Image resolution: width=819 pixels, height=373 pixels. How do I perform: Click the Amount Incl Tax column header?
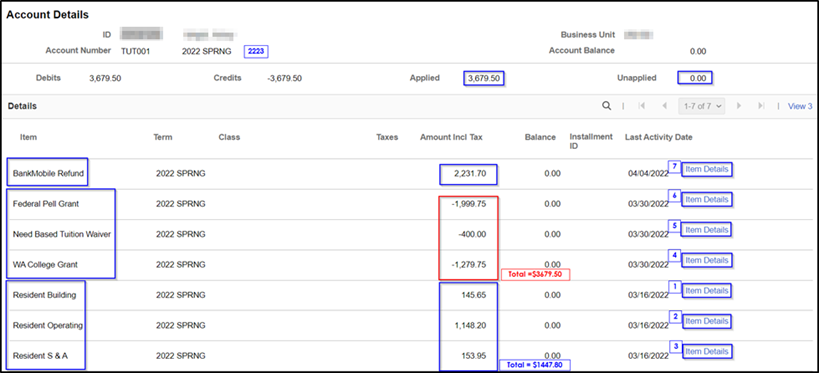pyautogui.click(x=451, y=137)
